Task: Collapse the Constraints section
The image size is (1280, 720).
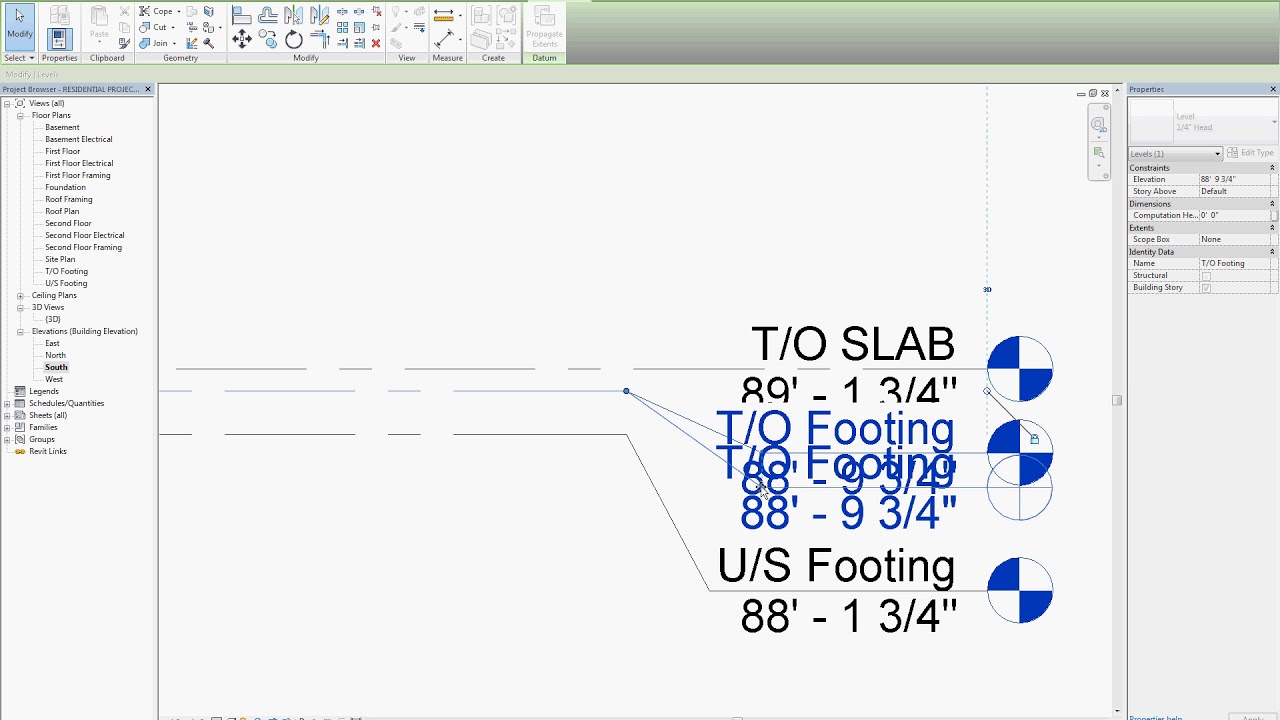Action: 1272,168
